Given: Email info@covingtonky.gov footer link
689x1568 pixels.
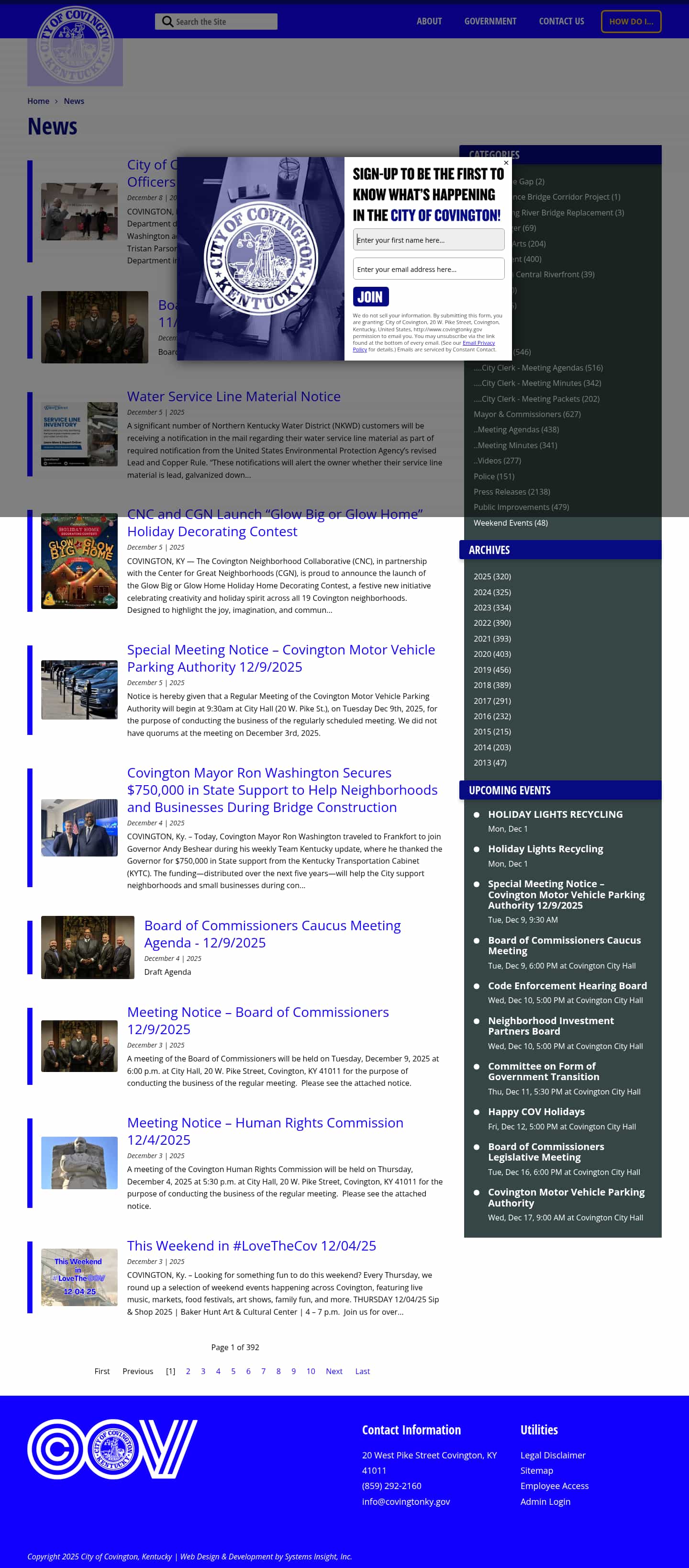Looking at the screenshot, I should 406,1501.
